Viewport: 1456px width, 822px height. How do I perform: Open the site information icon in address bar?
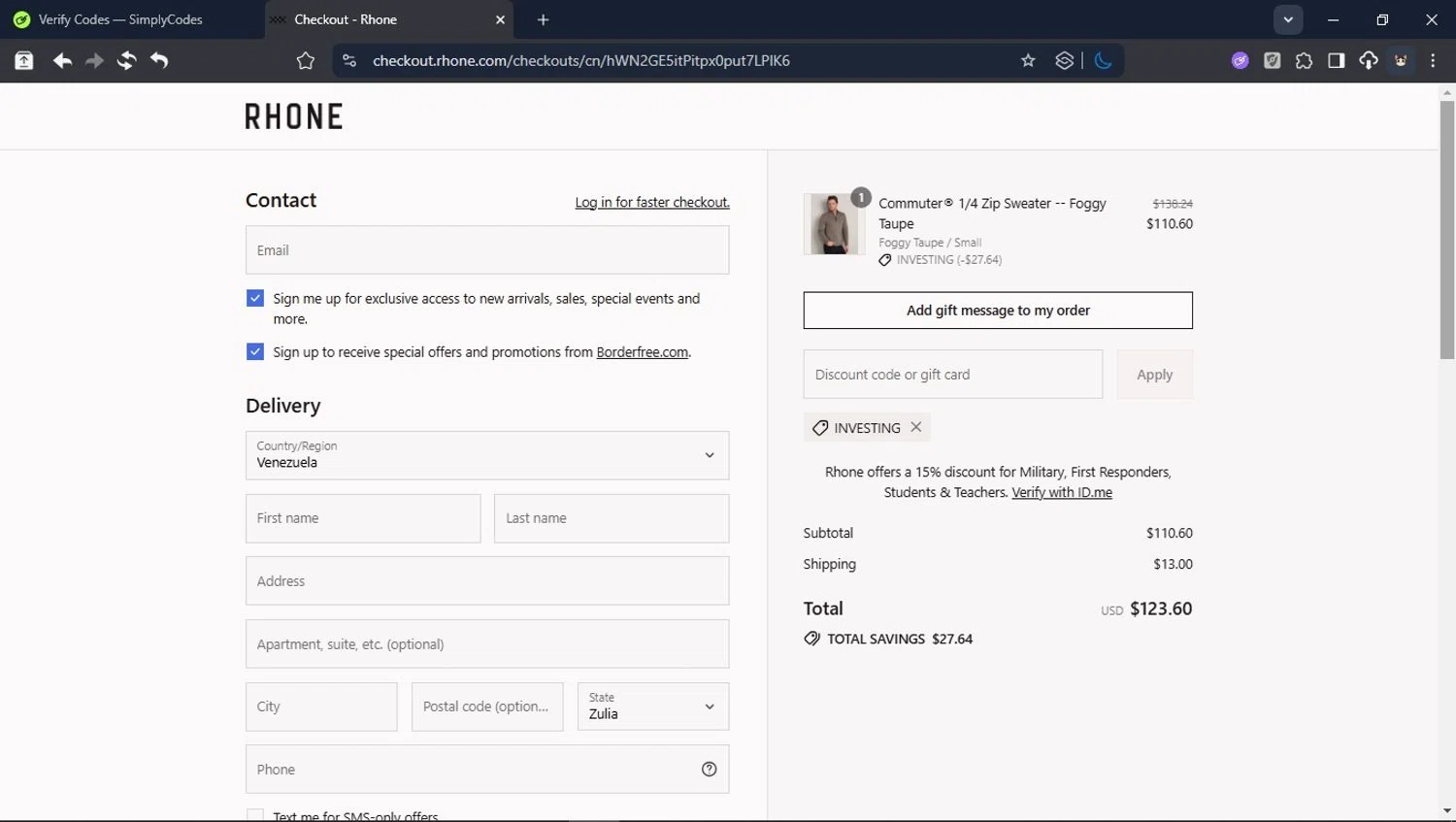pyautogui.click(x=349, y=61)
